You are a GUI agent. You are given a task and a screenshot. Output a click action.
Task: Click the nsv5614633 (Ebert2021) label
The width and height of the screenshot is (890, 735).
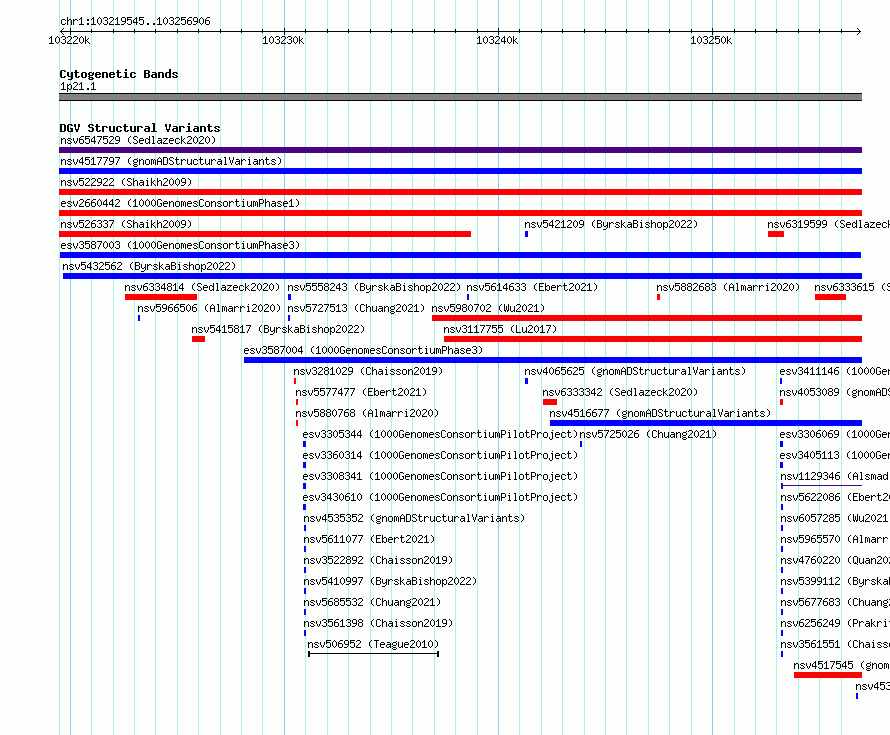(532, 287)
